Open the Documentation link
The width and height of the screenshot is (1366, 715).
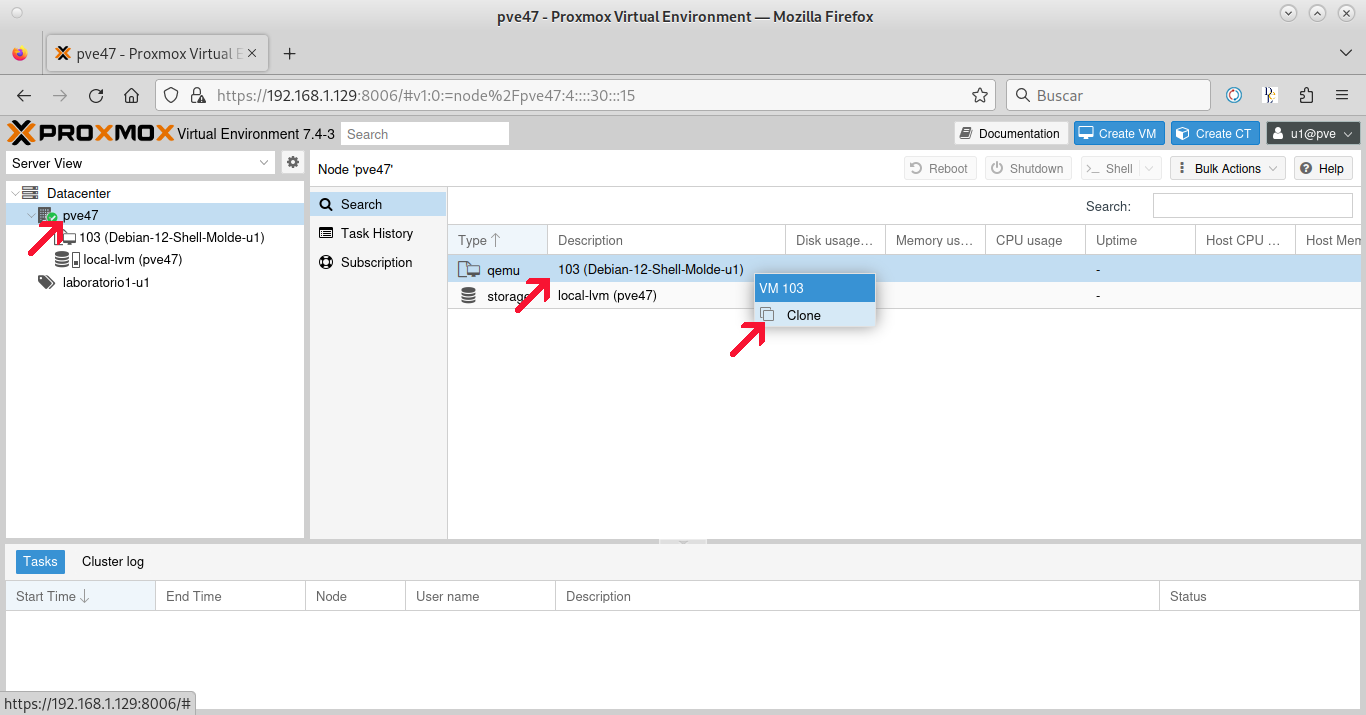tap(1011, 134)
